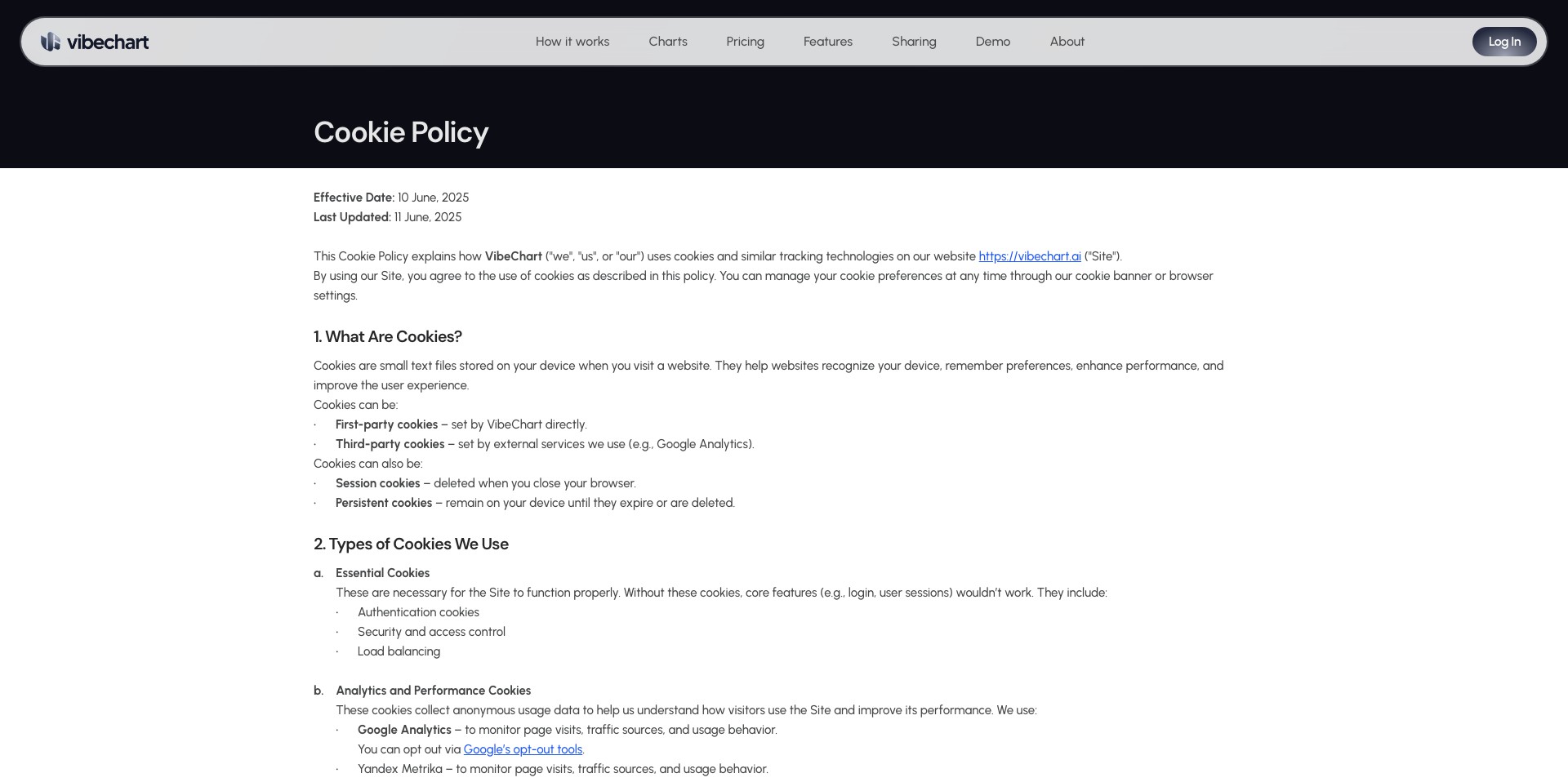Click the Analytics and Performance Cookies title
The height and width of the screenshot is (782, 1568).
(x=434, y=691)
